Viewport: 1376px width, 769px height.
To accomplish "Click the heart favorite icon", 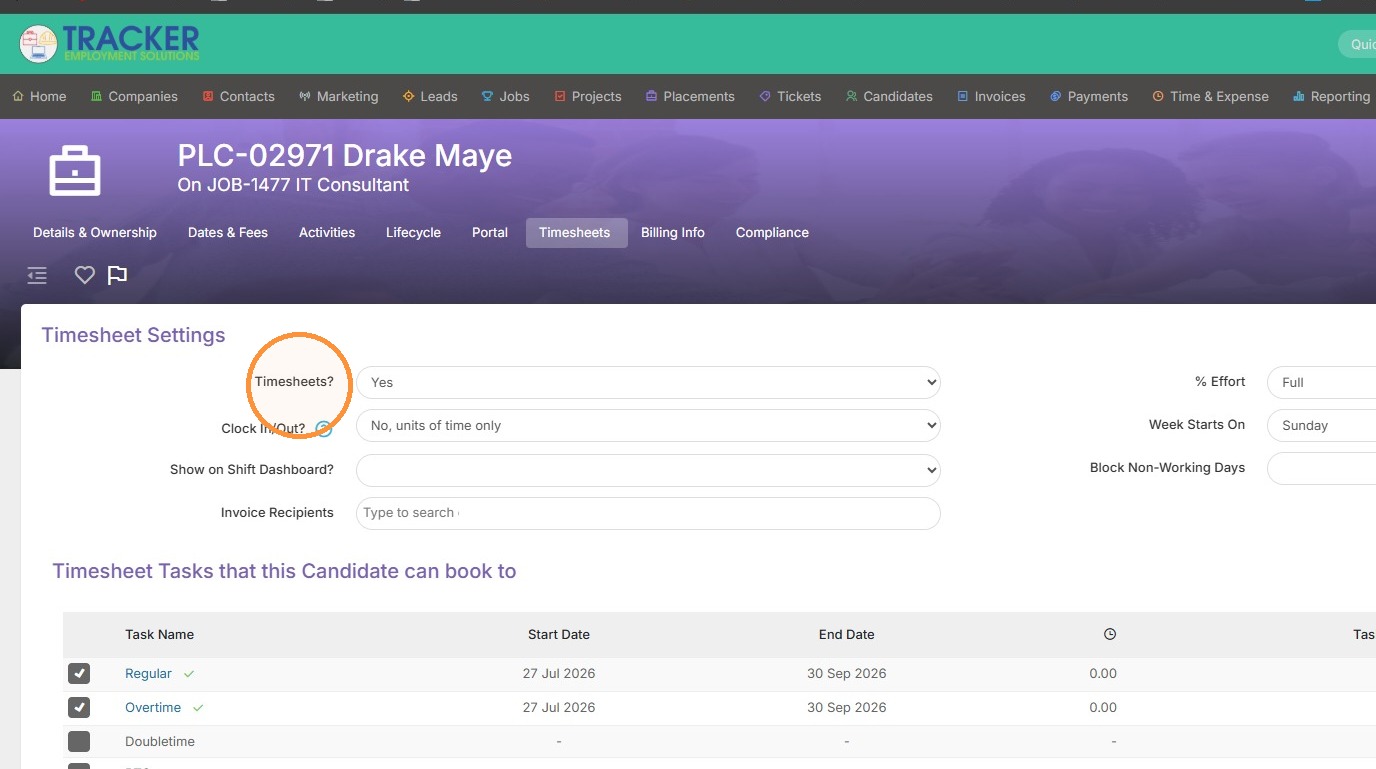I will click(85, 275).
